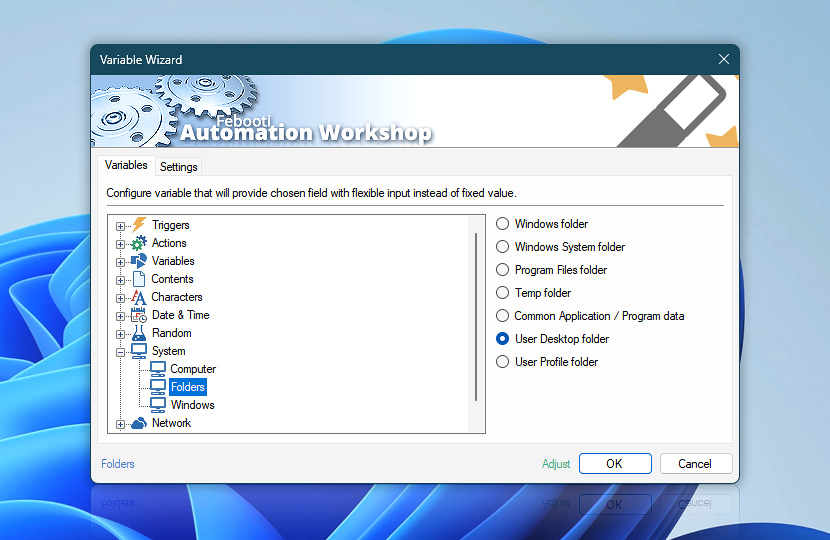Select the Variables tree label

point(173,261)
